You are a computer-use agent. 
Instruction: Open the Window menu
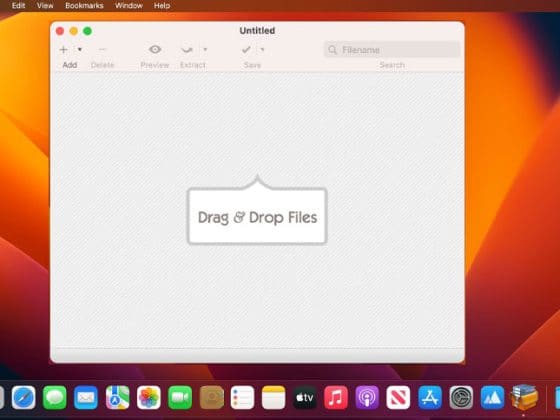[129, 6]
